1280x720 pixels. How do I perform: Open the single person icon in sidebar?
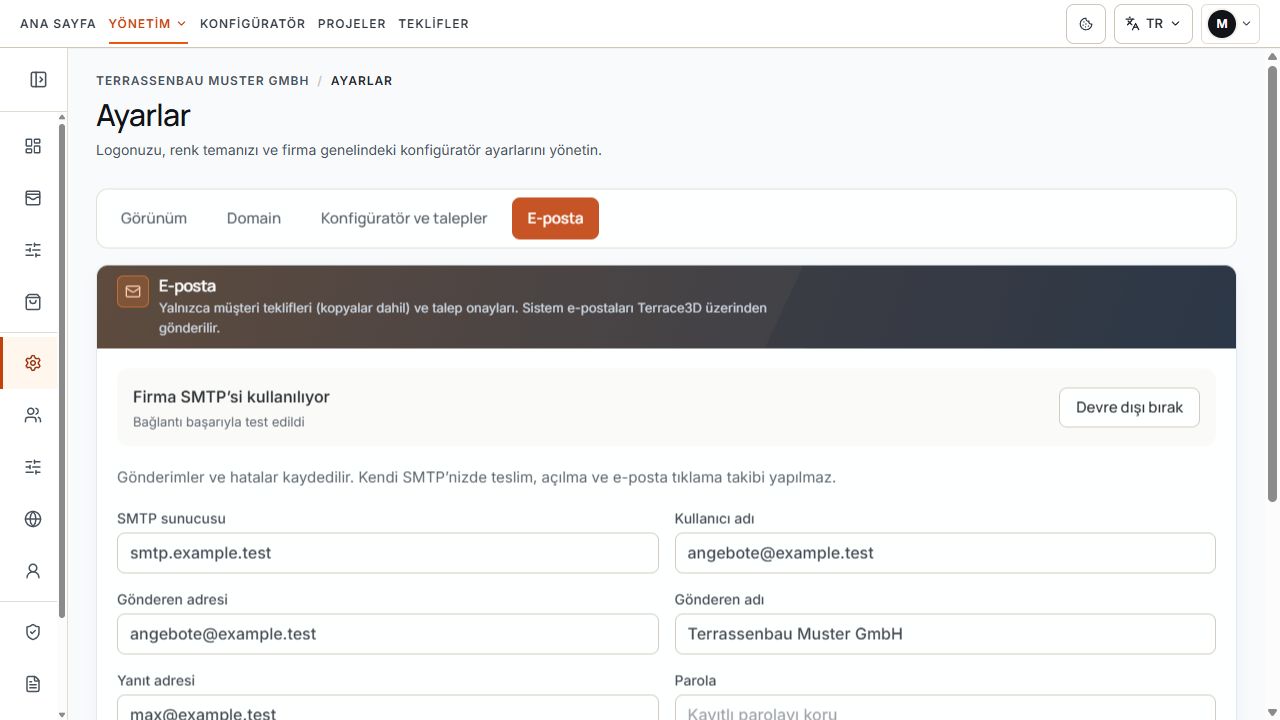pyautogui.click(x=33, y=571)
